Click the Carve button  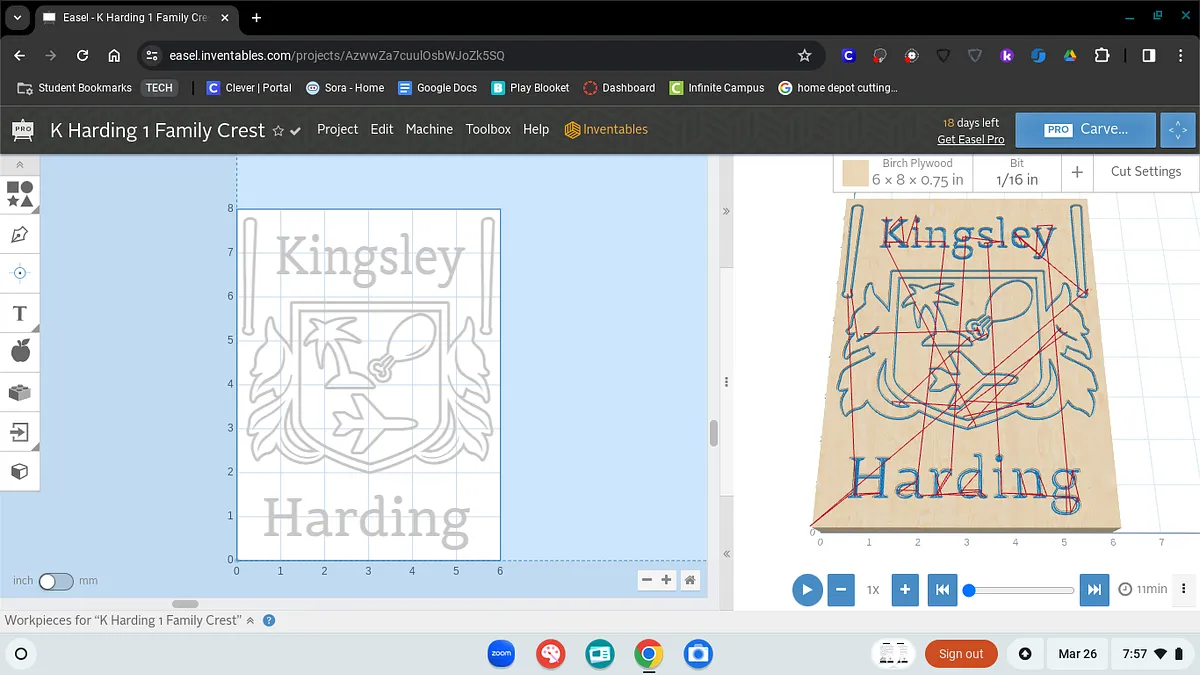tap(1086, 129)
